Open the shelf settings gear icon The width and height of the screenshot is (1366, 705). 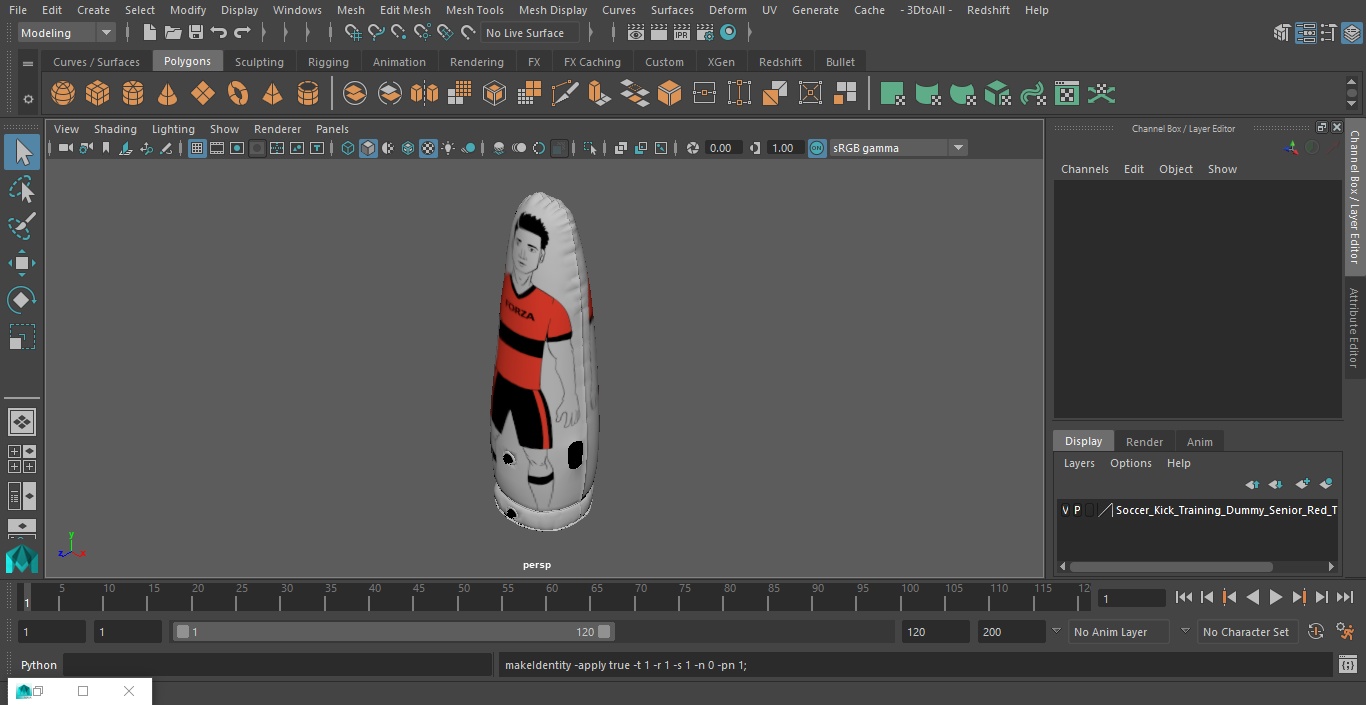(x=28, y=99)
